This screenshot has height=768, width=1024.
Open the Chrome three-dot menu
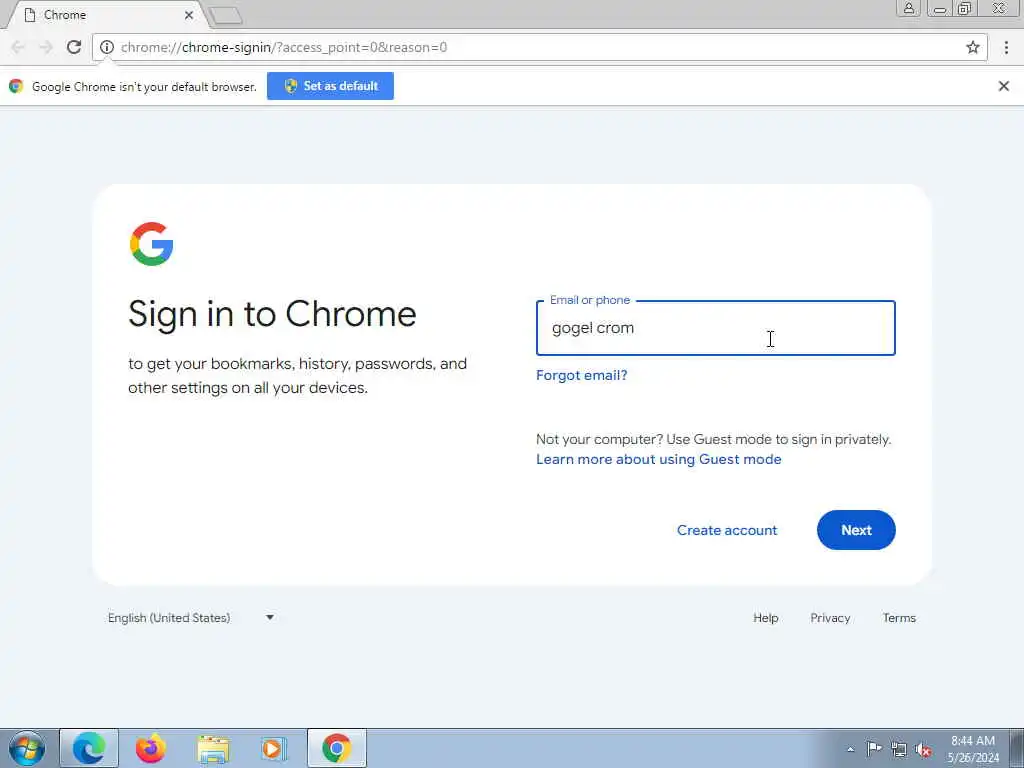(x=1006, y=47)
